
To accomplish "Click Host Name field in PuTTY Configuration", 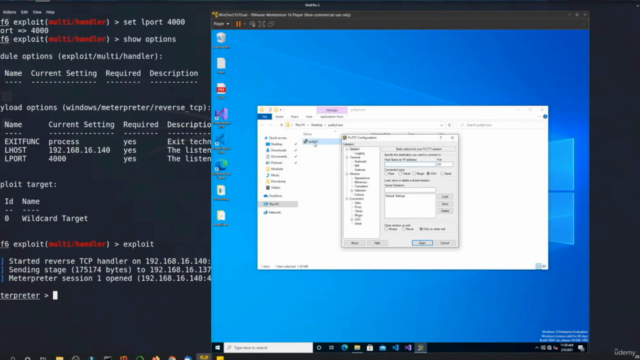I will (410, 164).
